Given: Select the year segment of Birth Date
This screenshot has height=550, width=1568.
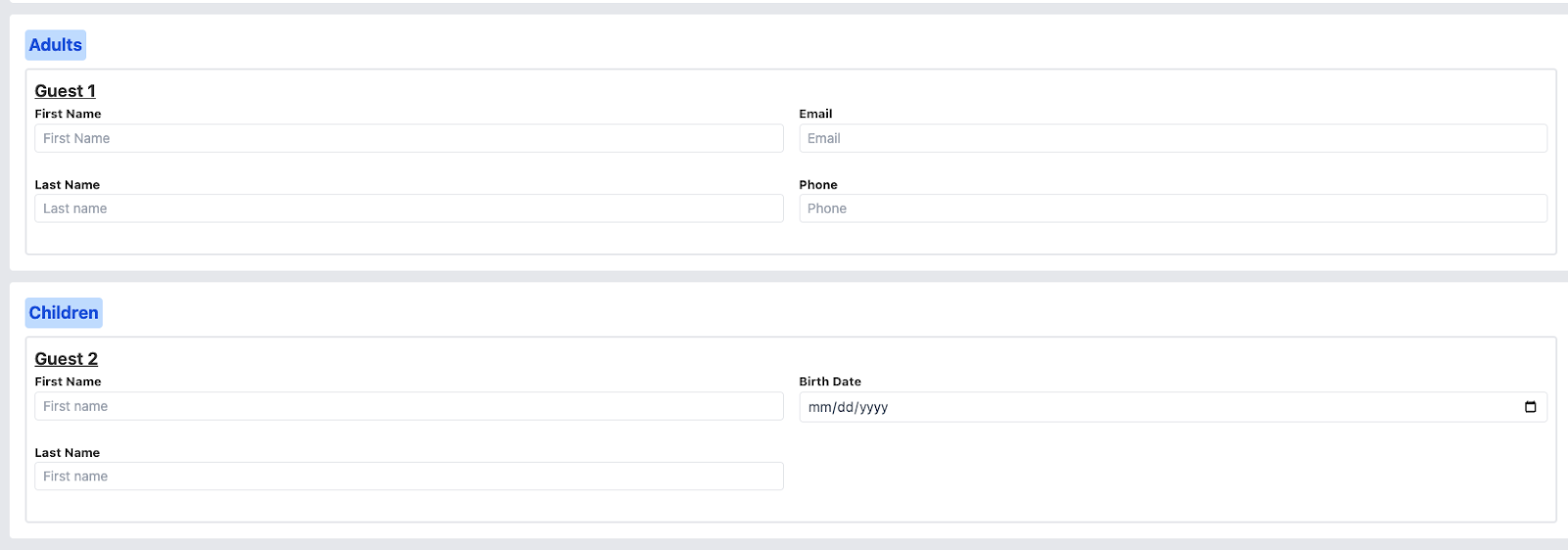Looking at the screenshot, I should 874,407.
